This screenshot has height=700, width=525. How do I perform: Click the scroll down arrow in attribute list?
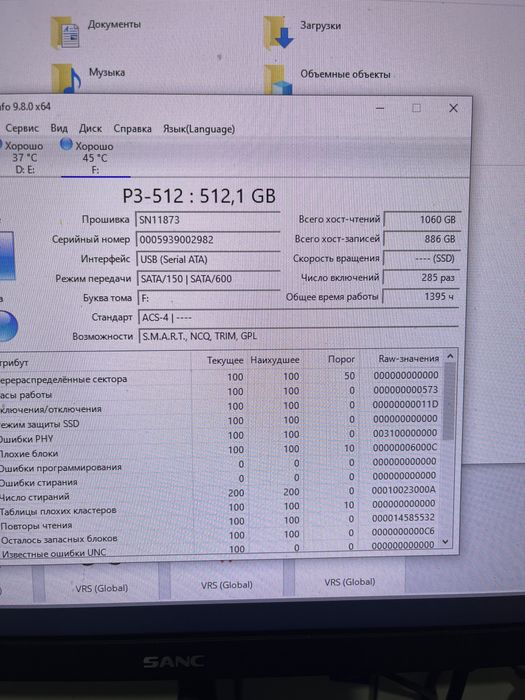[445, 542]
